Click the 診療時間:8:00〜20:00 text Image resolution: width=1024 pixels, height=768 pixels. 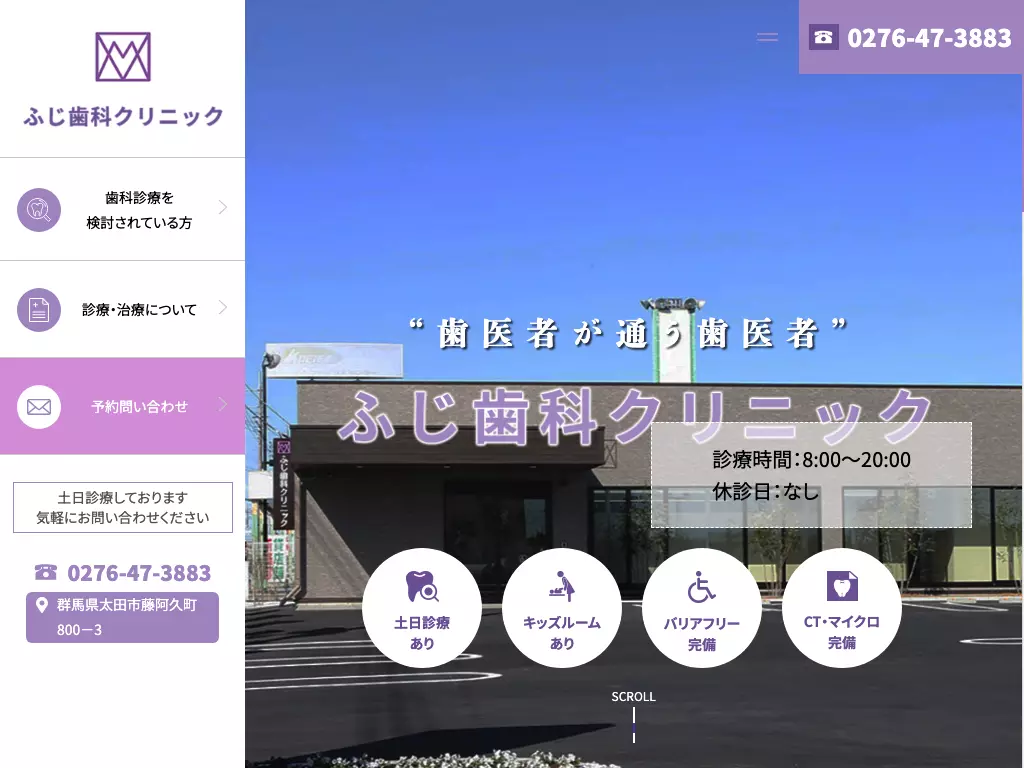pyautogui.click(x=811, y=460)
